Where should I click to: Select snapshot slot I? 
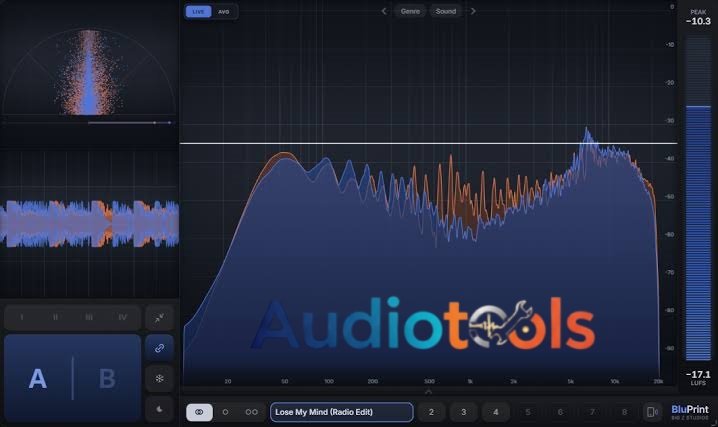[22, 317]
